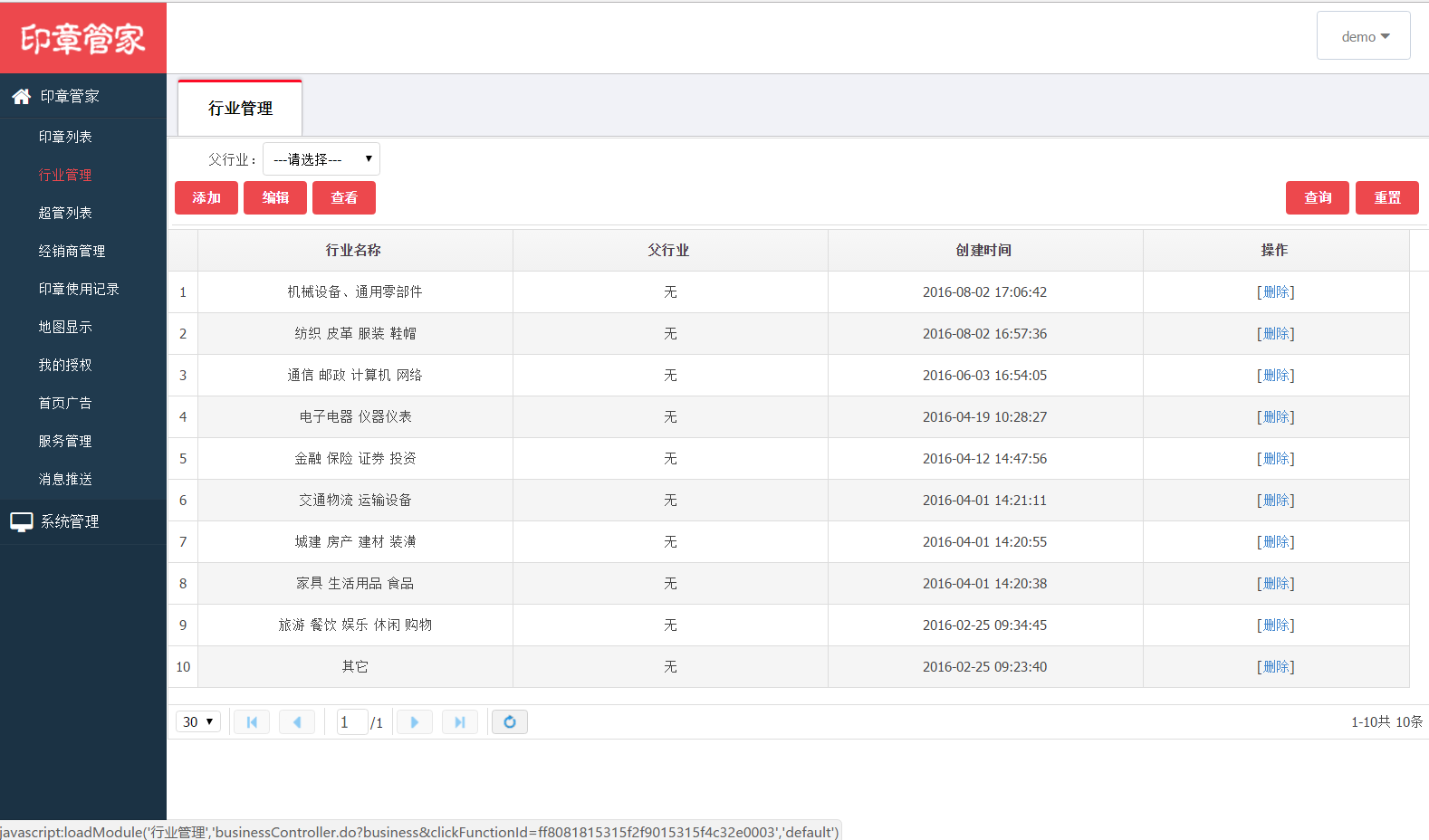Image resolution: width=1429 pixels, height=840 pixels.
Task: Expand the 印章管家 sidebar section
Action: click(x=83, y=96)
